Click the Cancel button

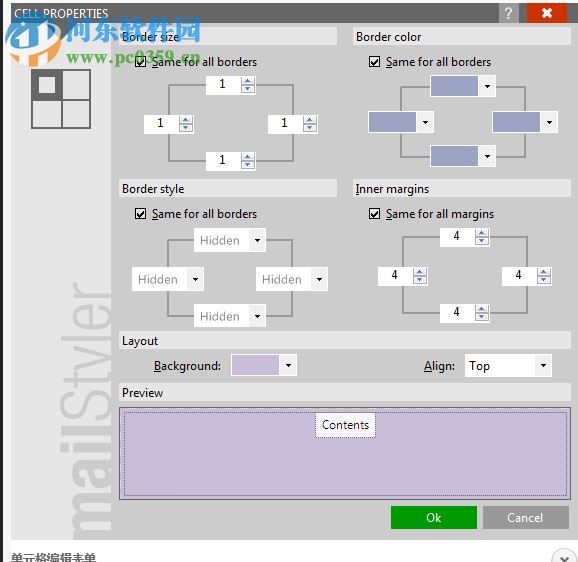click(526, 517)
